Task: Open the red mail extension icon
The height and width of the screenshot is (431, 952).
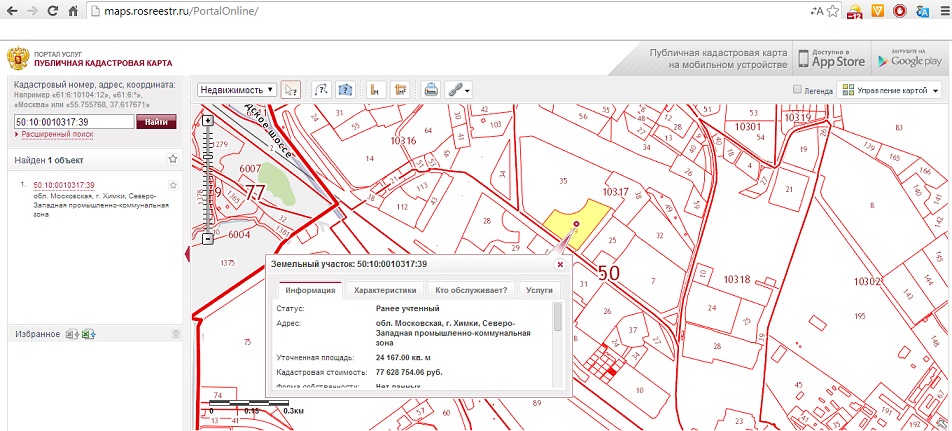Action: click(855, 11)
